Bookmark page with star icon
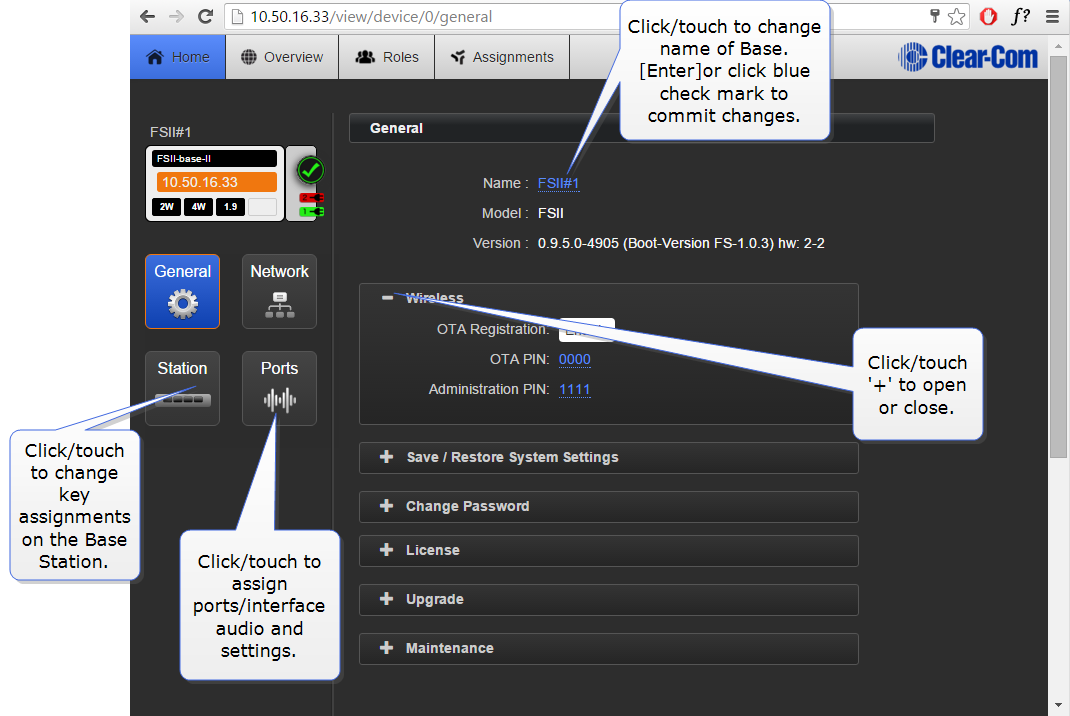The image size is (1070, 716). [x=957, y=16]
